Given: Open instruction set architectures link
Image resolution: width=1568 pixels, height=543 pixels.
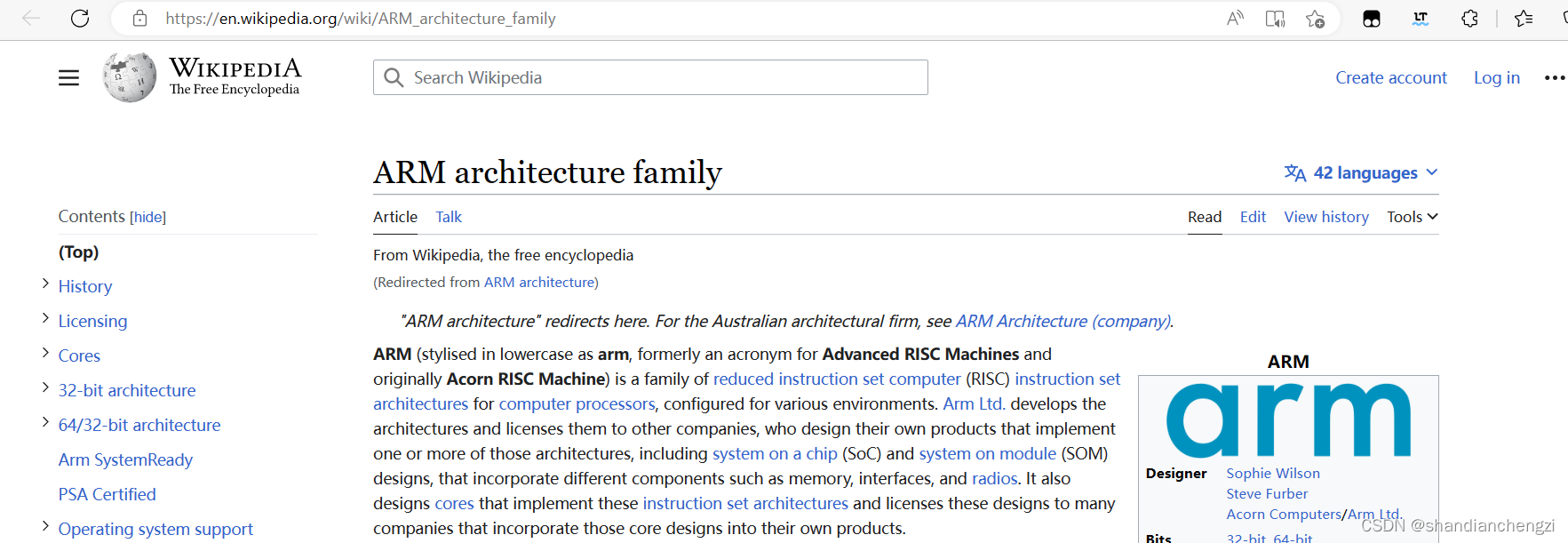Looking at the screenshot, I should coord(745,503).
